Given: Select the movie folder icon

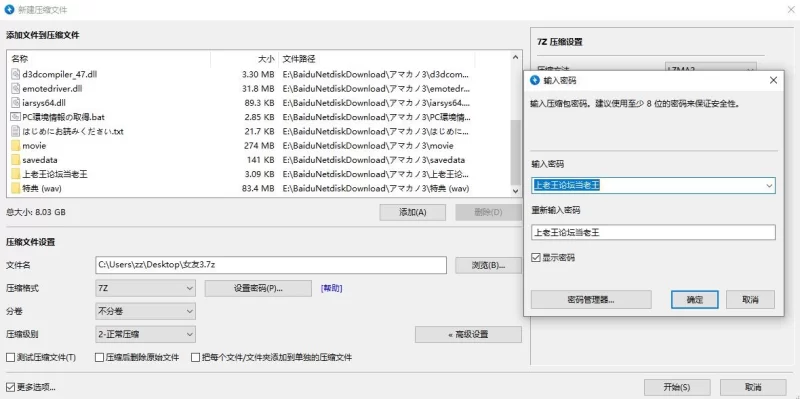Looking at the screenshot, I should coord(15,145).
